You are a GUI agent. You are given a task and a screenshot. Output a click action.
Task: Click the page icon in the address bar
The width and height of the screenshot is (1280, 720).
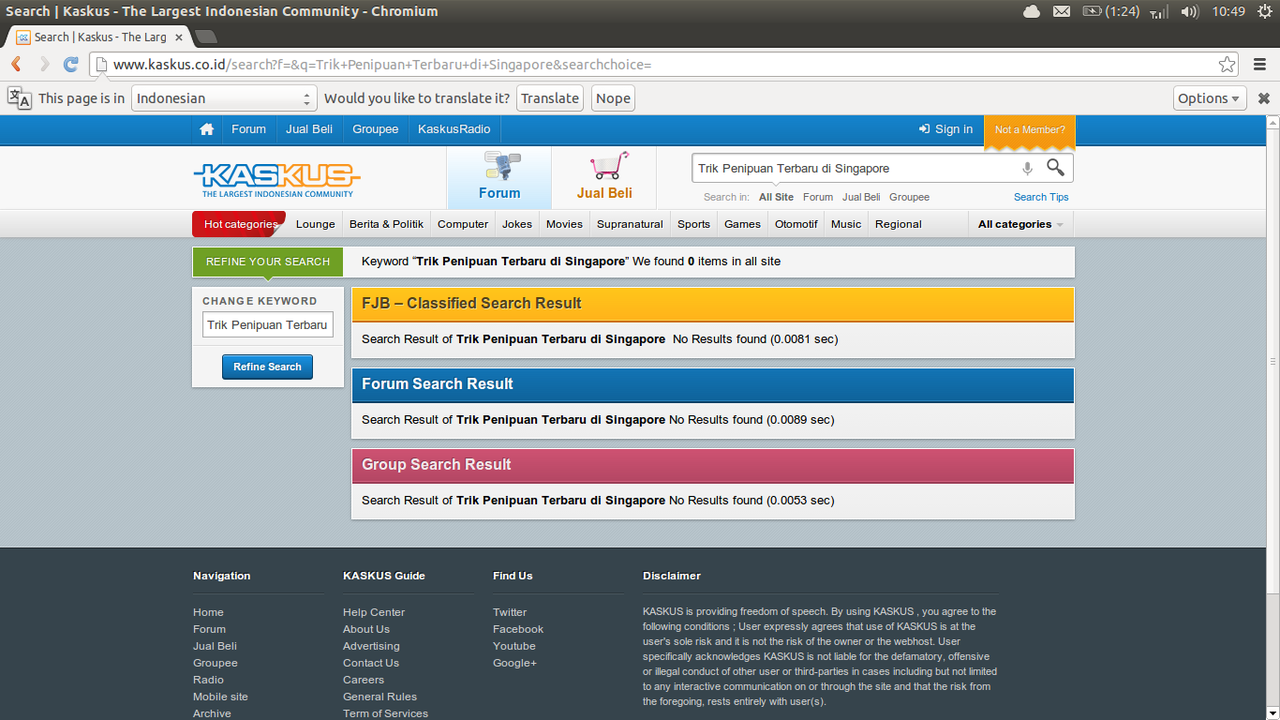click(101, 64)
